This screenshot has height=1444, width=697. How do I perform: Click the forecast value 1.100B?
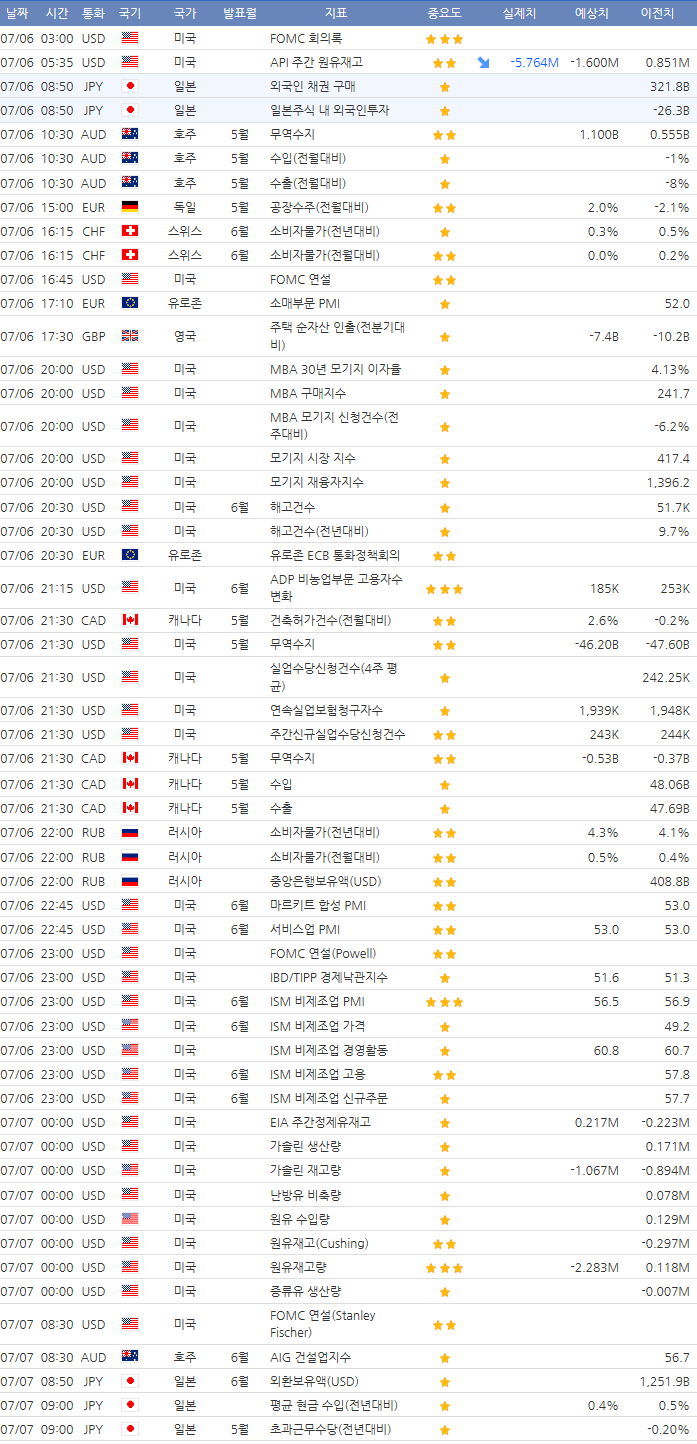coord(599,134)
